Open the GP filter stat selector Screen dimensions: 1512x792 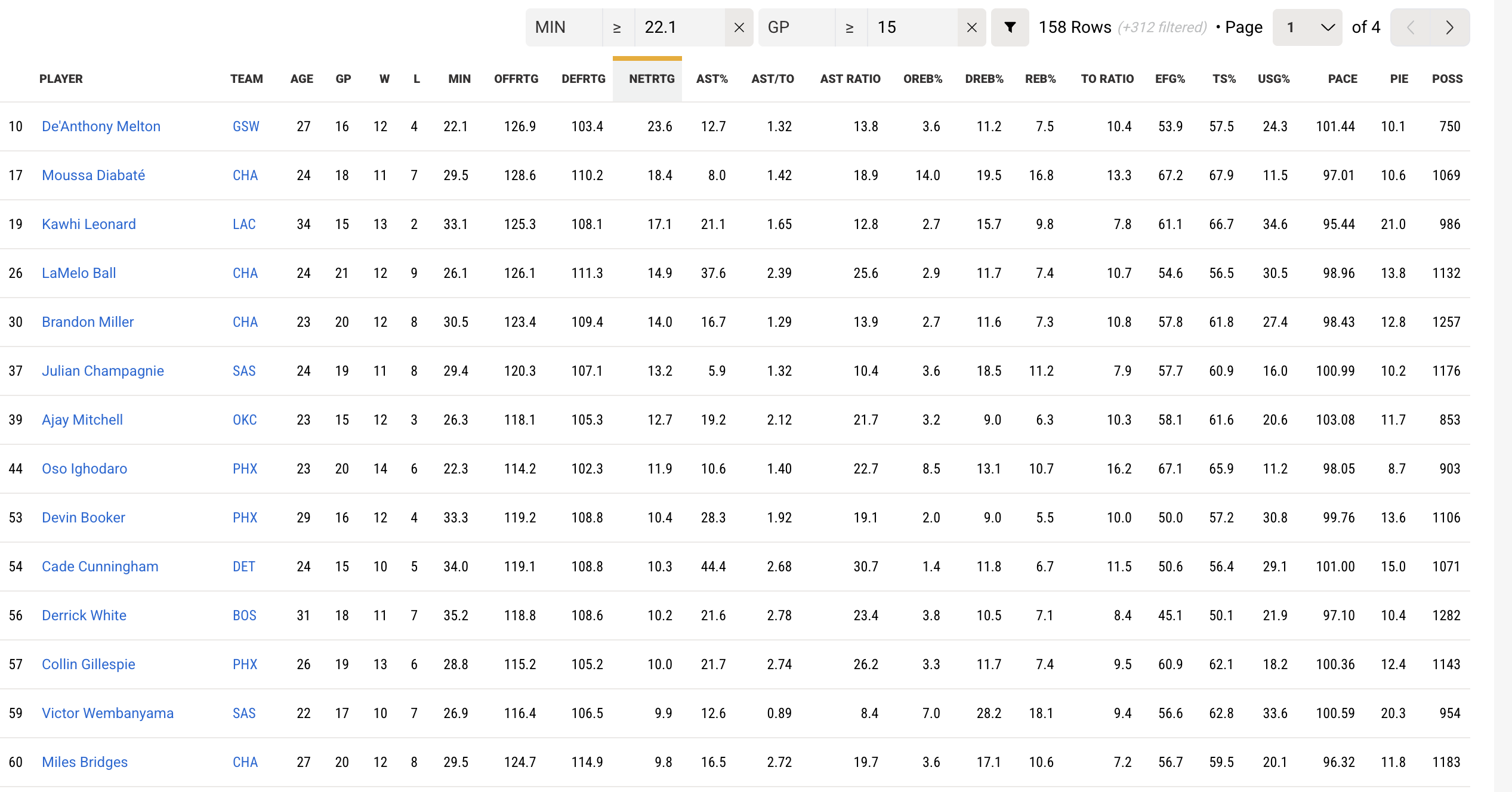tap(797, 27)
